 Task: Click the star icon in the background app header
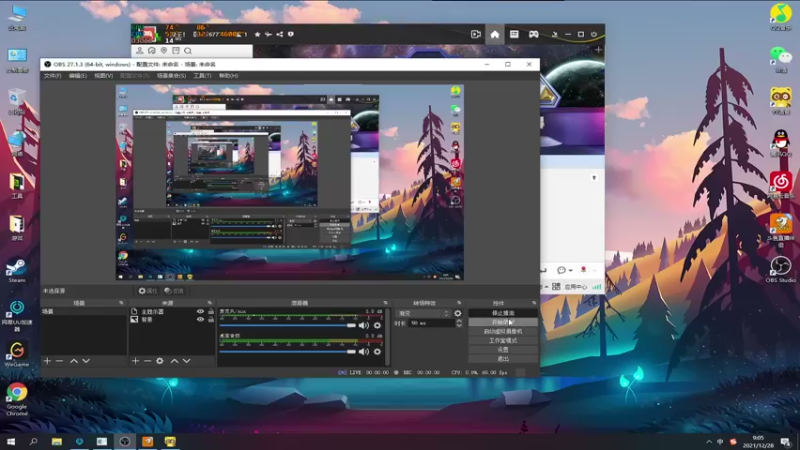pos(257,34)
